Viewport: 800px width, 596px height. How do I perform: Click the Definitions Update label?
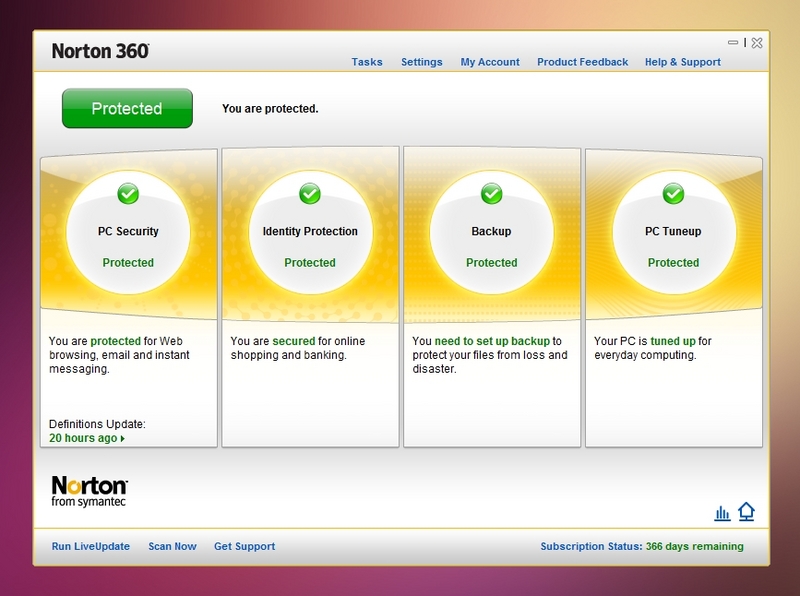point(97,424)
